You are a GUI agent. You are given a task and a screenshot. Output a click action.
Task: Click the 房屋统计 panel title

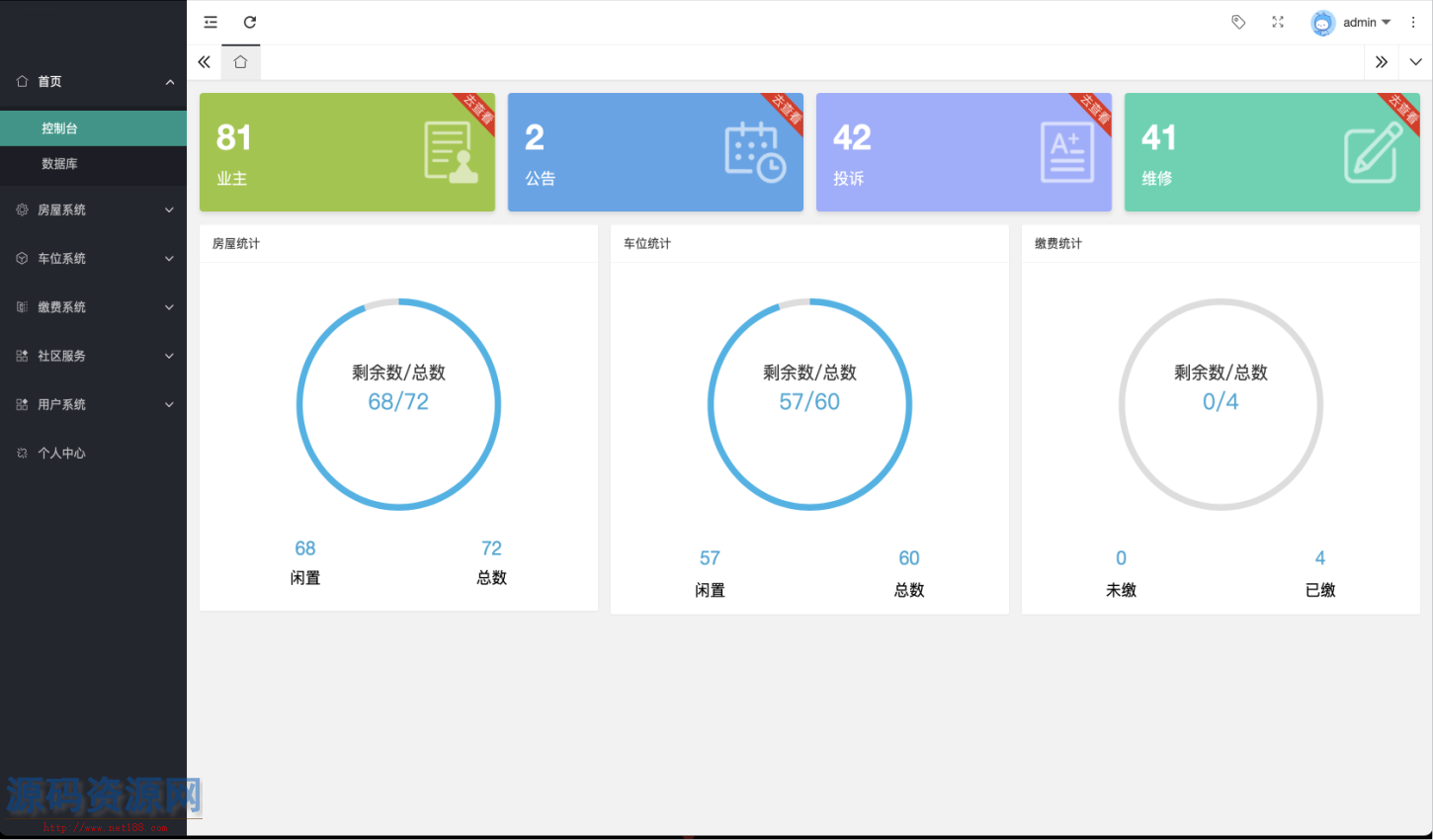point(236,243)
